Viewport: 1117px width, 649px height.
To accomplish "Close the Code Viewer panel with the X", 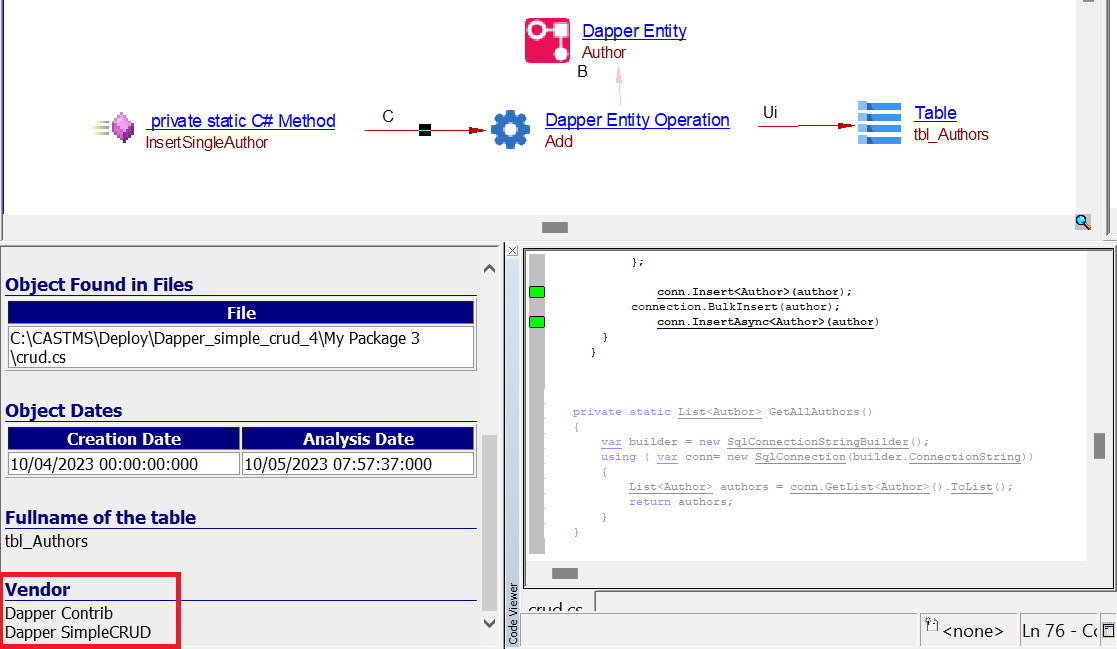I will click(513, 250).
